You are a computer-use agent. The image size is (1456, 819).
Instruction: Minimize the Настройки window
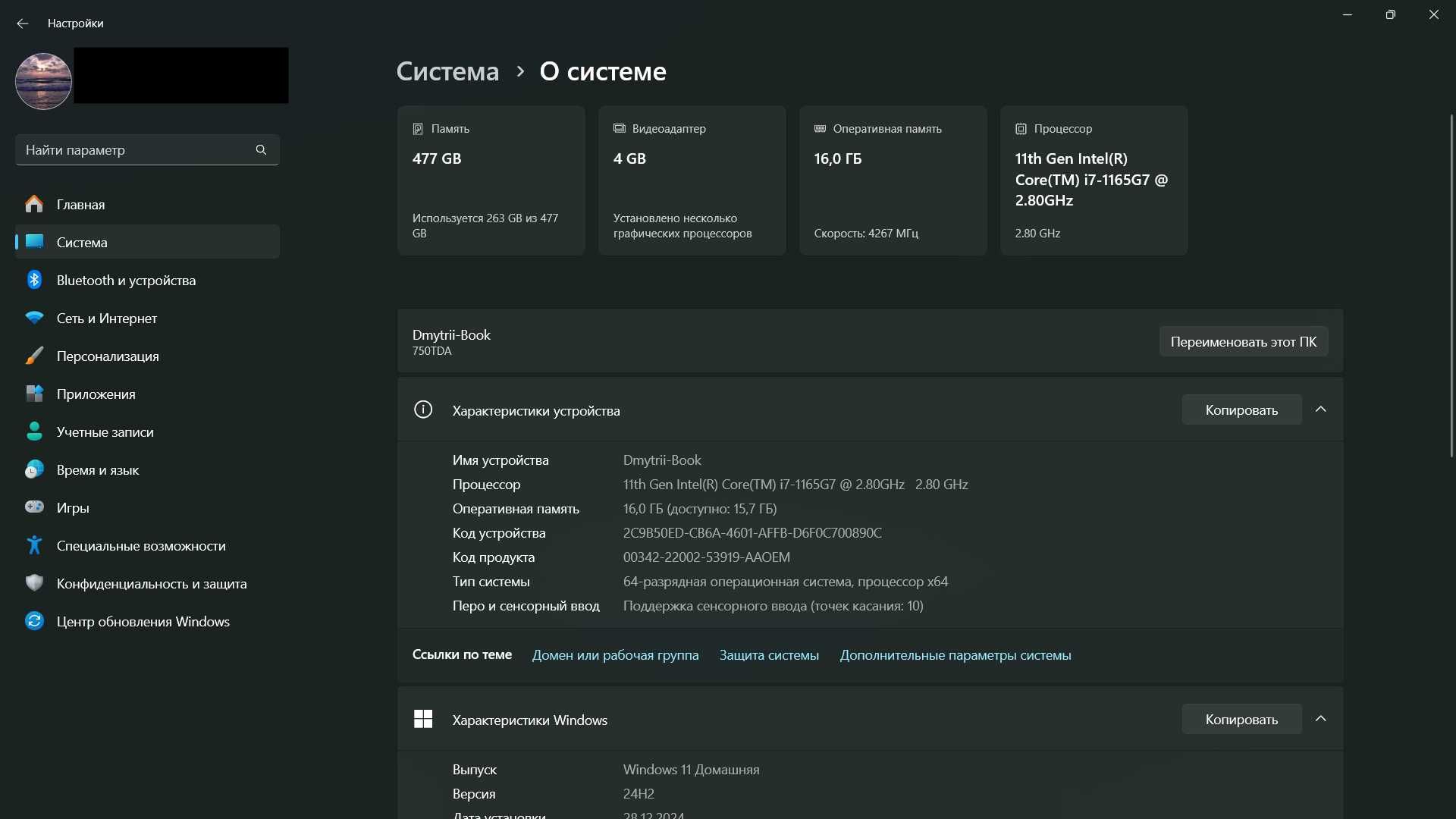pos(1348,15)
